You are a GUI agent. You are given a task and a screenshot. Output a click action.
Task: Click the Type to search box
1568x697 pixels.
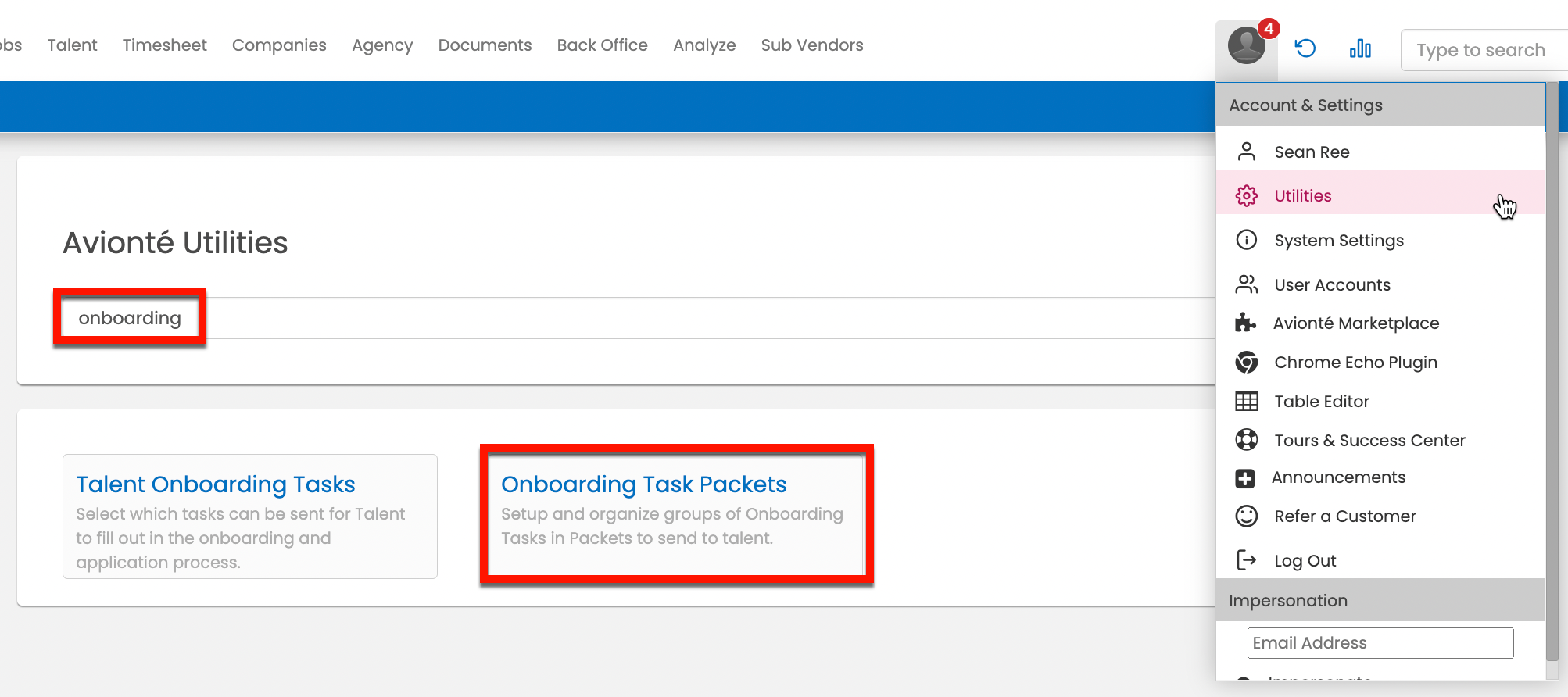[x=1484, y=50]
